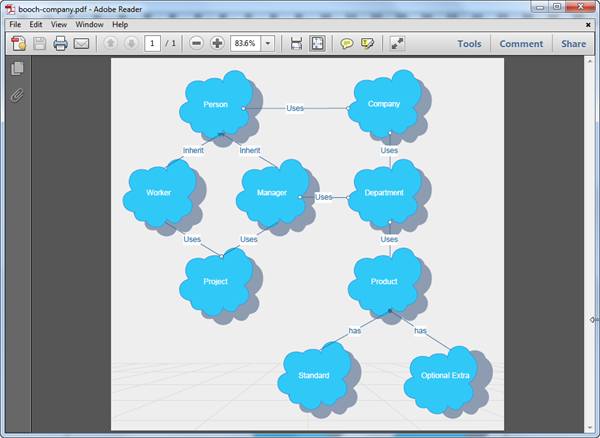The width and height of the screenshot is (600, 438).
Task: Click the Create PDF online icon
Action: (18, 44)
